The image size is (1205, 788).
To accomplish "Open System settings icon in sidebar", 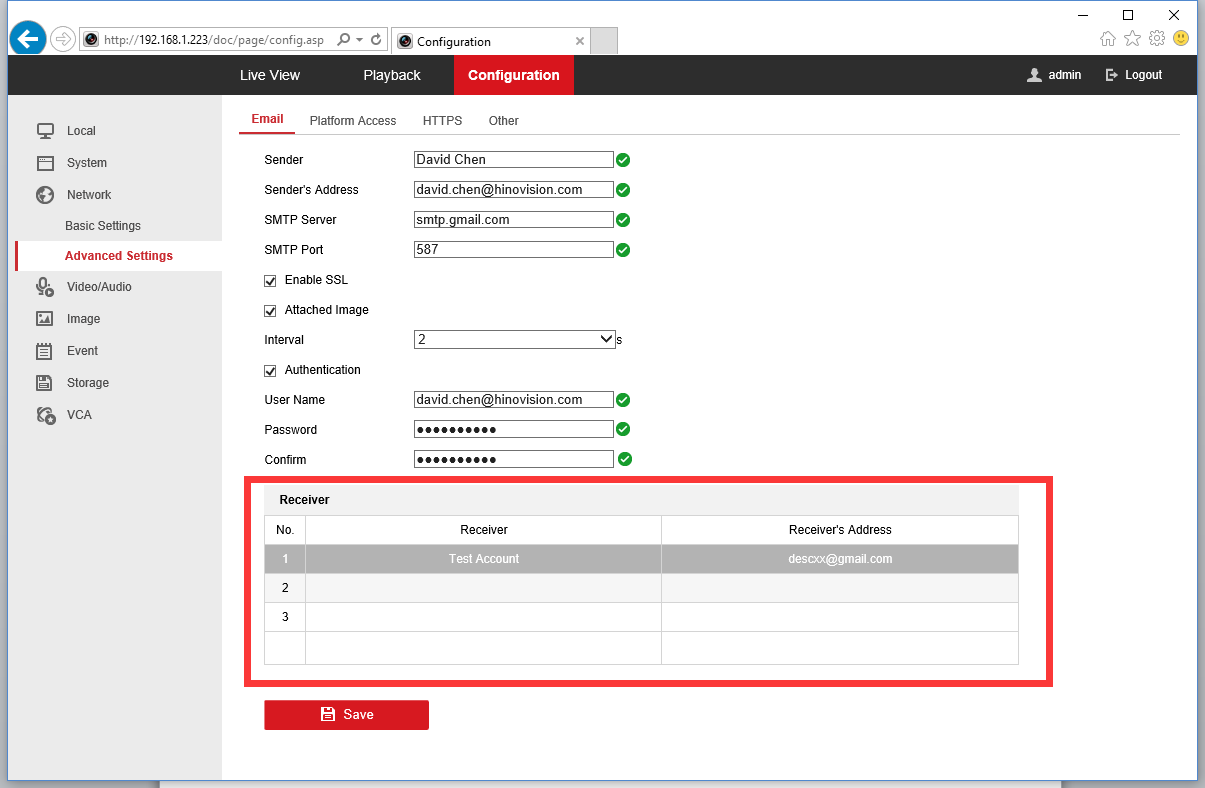I will (45, 163).
